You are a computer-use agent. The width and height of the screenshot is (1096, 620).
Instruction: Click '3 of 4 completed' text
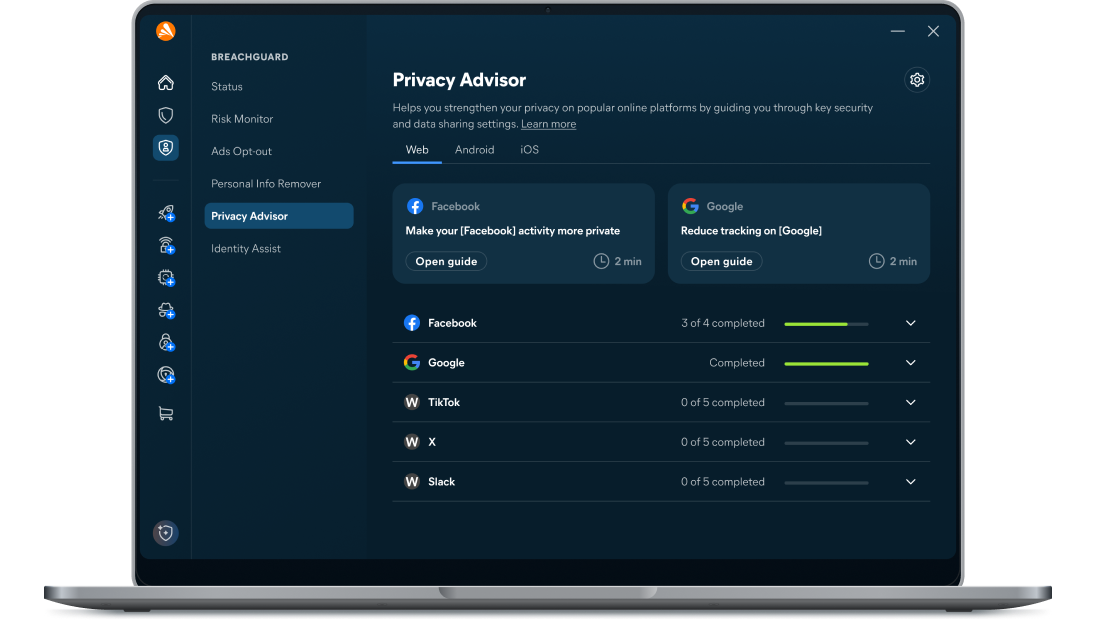tap(723, 323)
